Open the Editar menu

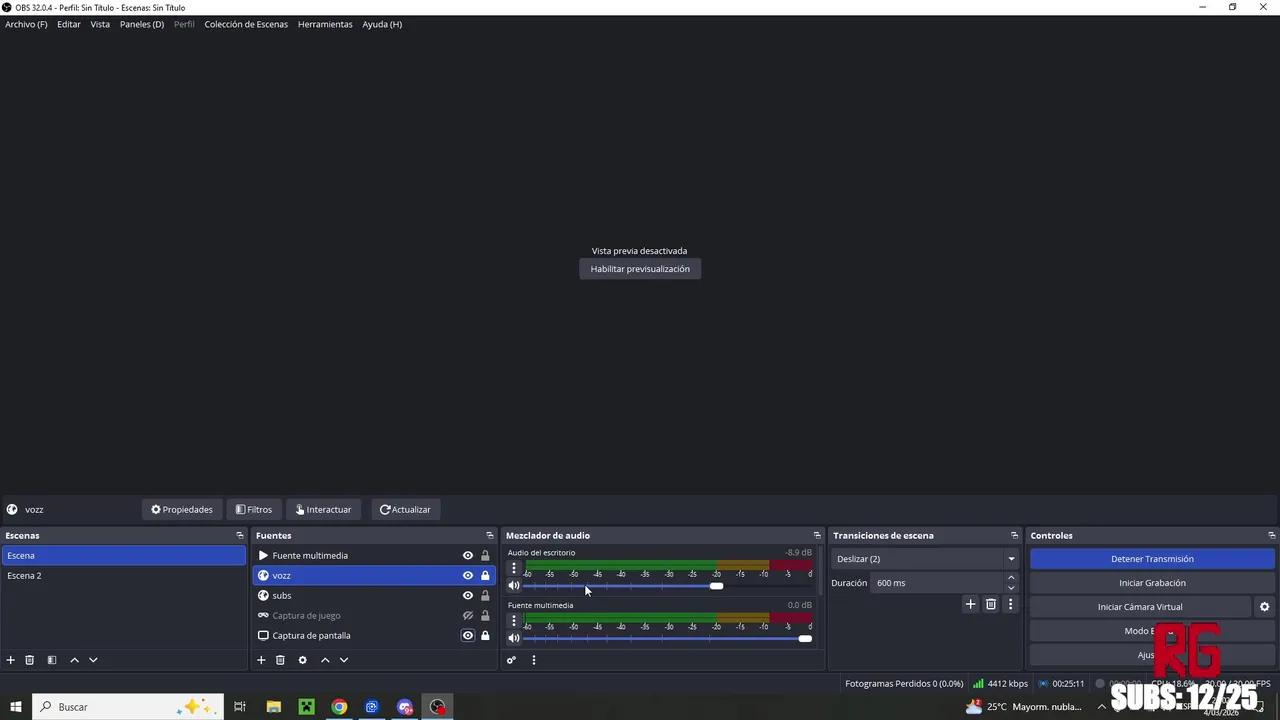[x=69, y=24]
